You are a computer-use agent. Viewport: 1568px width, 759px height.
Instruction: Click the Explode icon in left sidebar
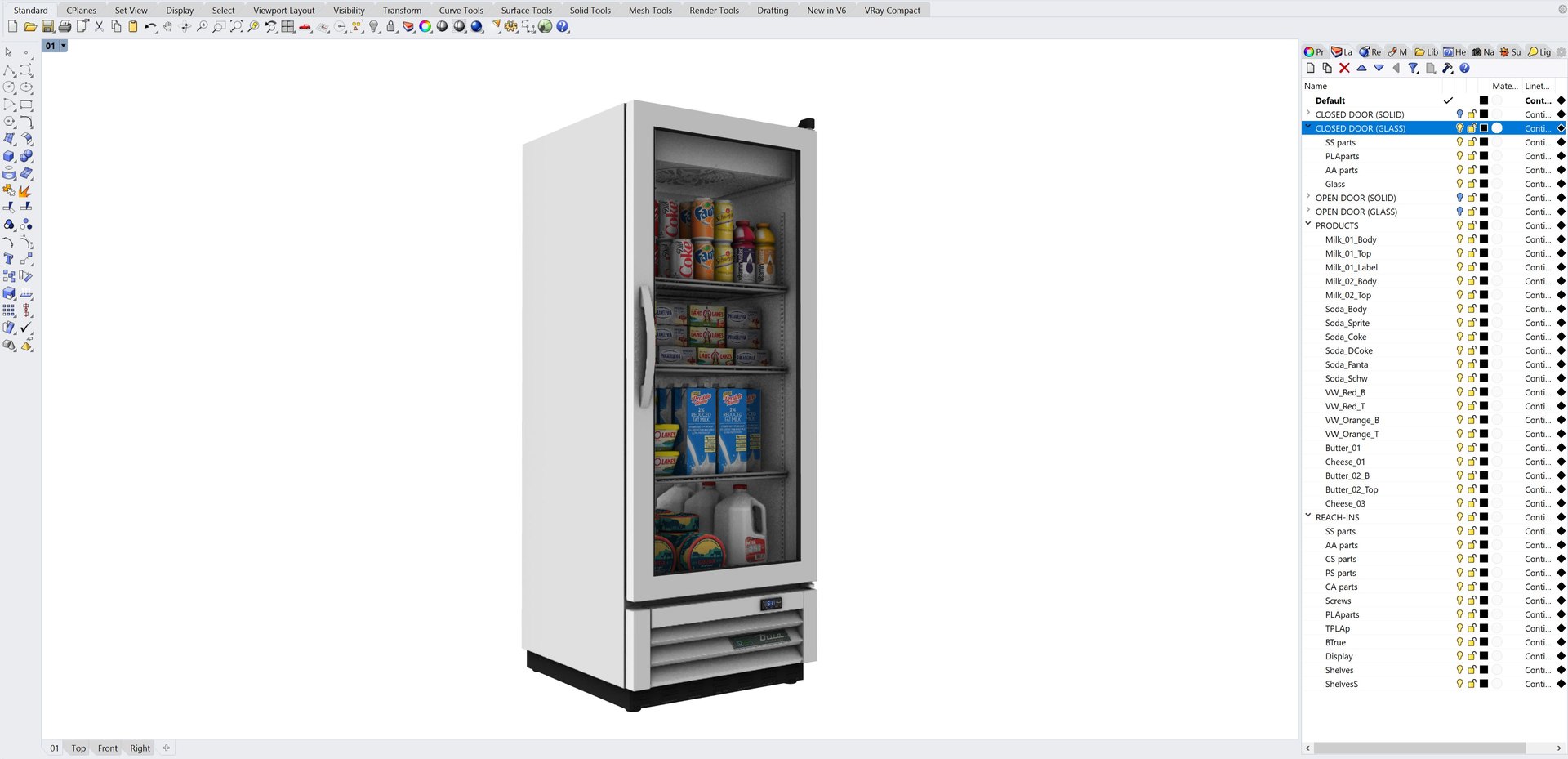(26, 190)
